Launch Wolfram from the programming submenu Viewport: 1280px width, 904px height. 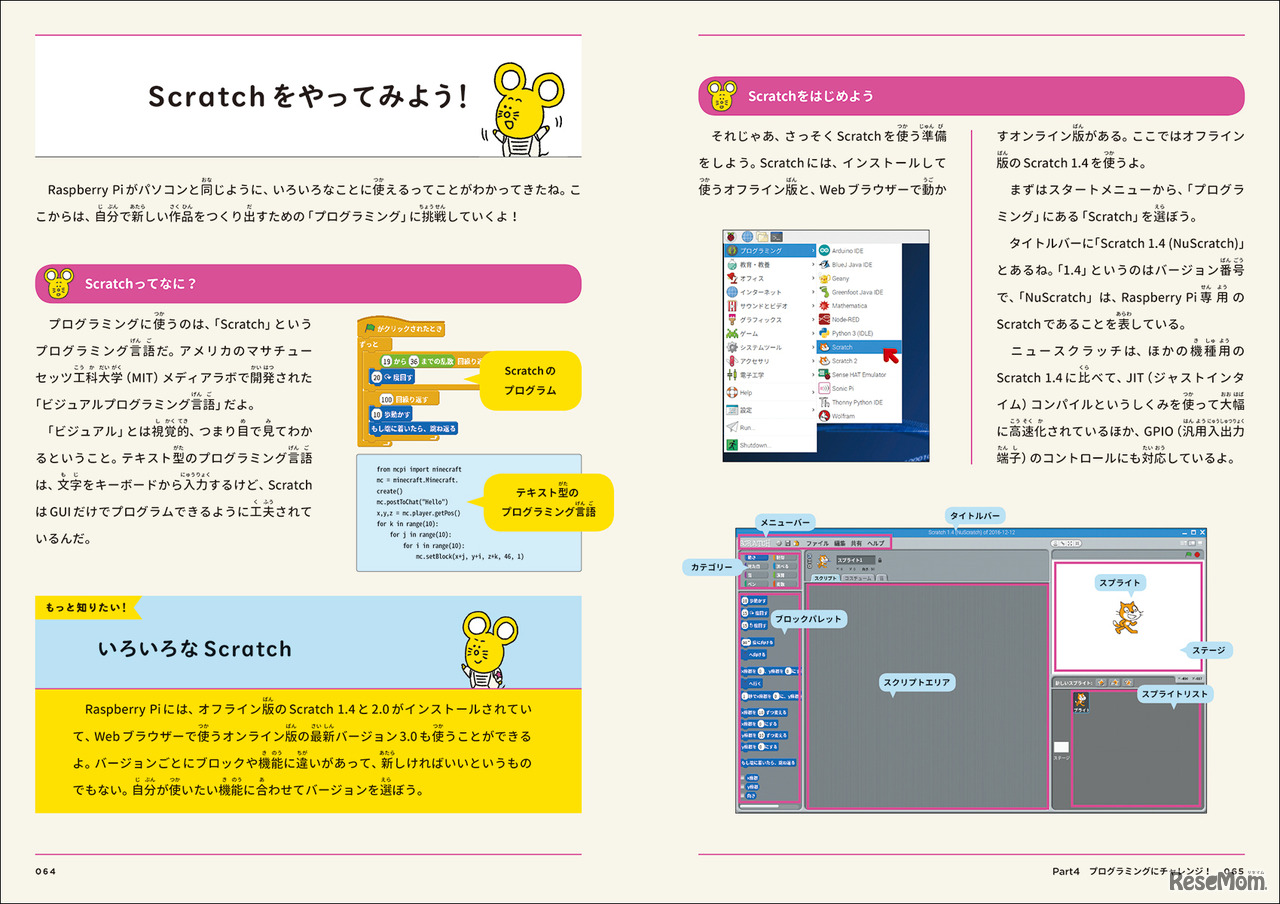[859, 416]
